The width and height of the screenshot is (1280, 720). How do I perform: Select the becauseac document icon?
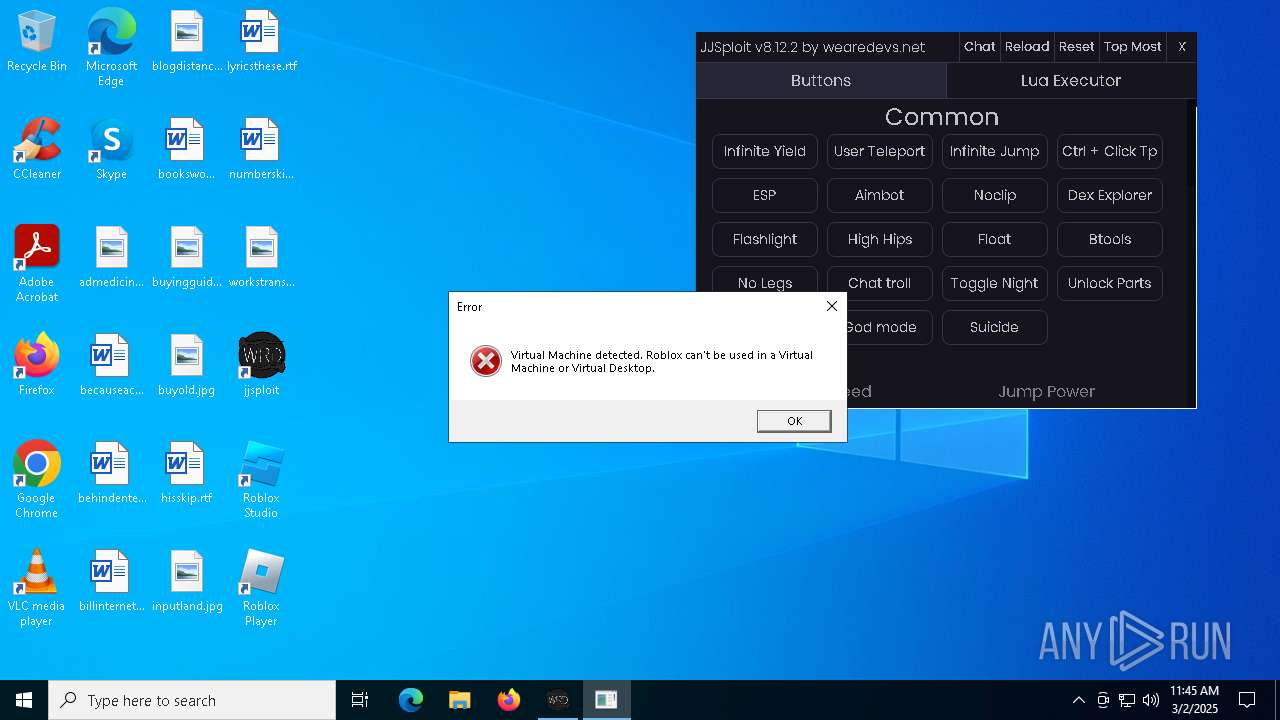111,365
